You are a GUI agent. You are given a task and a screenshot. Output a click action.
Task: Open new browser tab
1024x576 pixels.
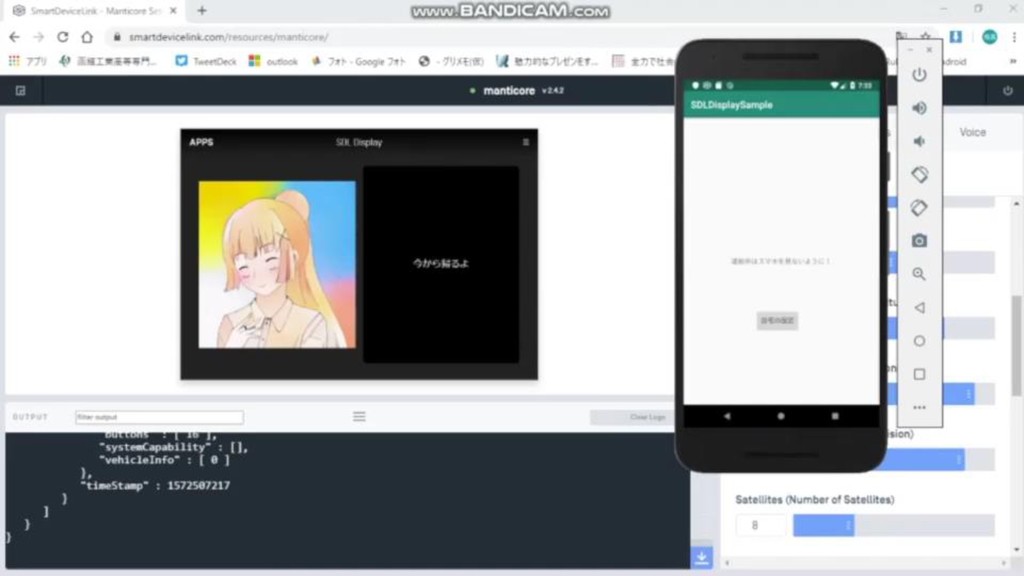[x=202, y=10]
